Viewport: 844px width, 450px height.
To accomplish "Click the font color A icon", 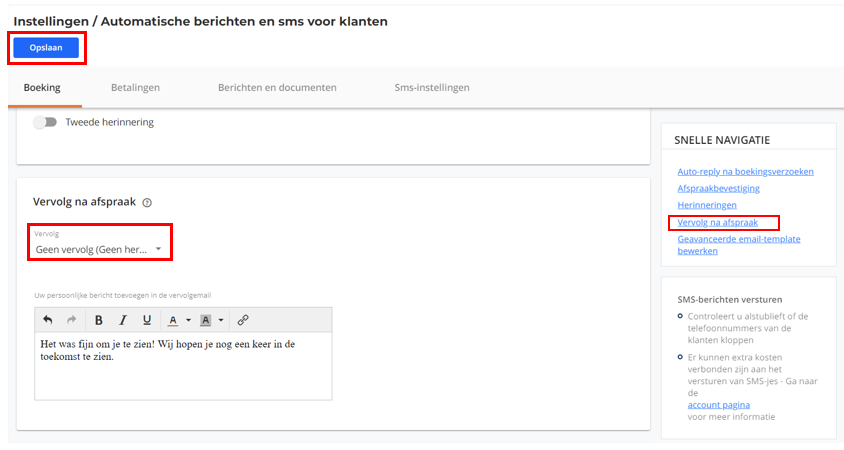I will 173,321.
